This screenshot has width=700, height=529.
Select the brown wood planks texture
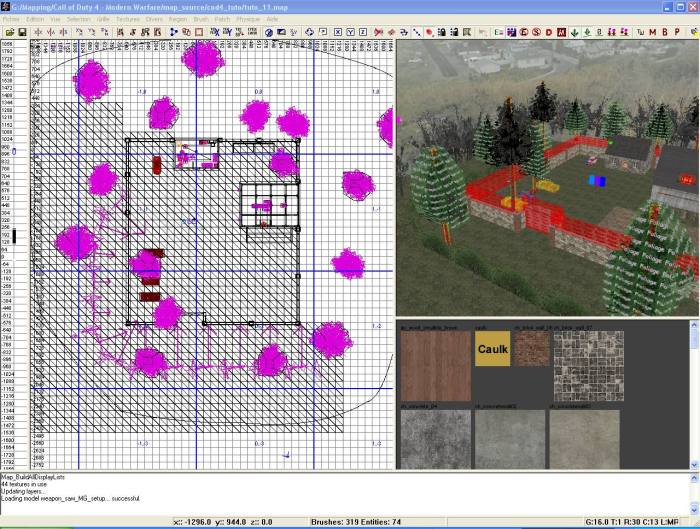(436, 366)
